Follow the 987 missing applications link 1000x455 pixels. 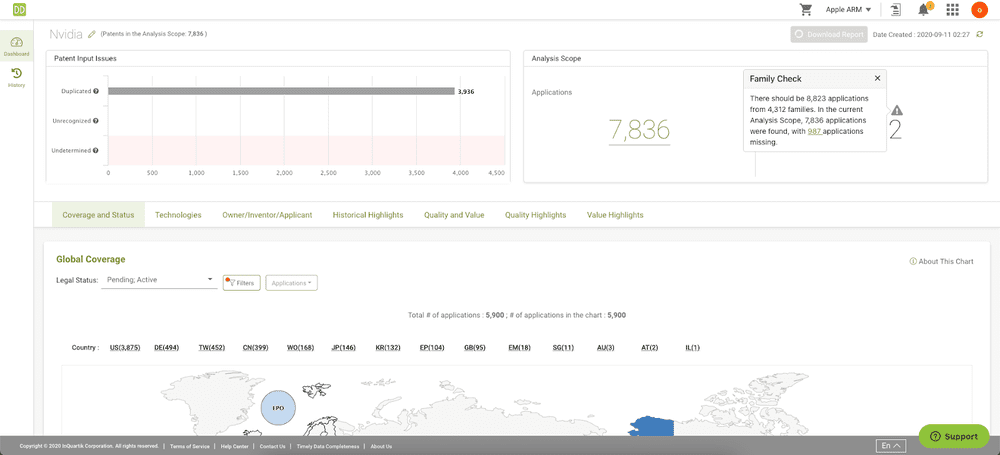(x=814, y=131)
